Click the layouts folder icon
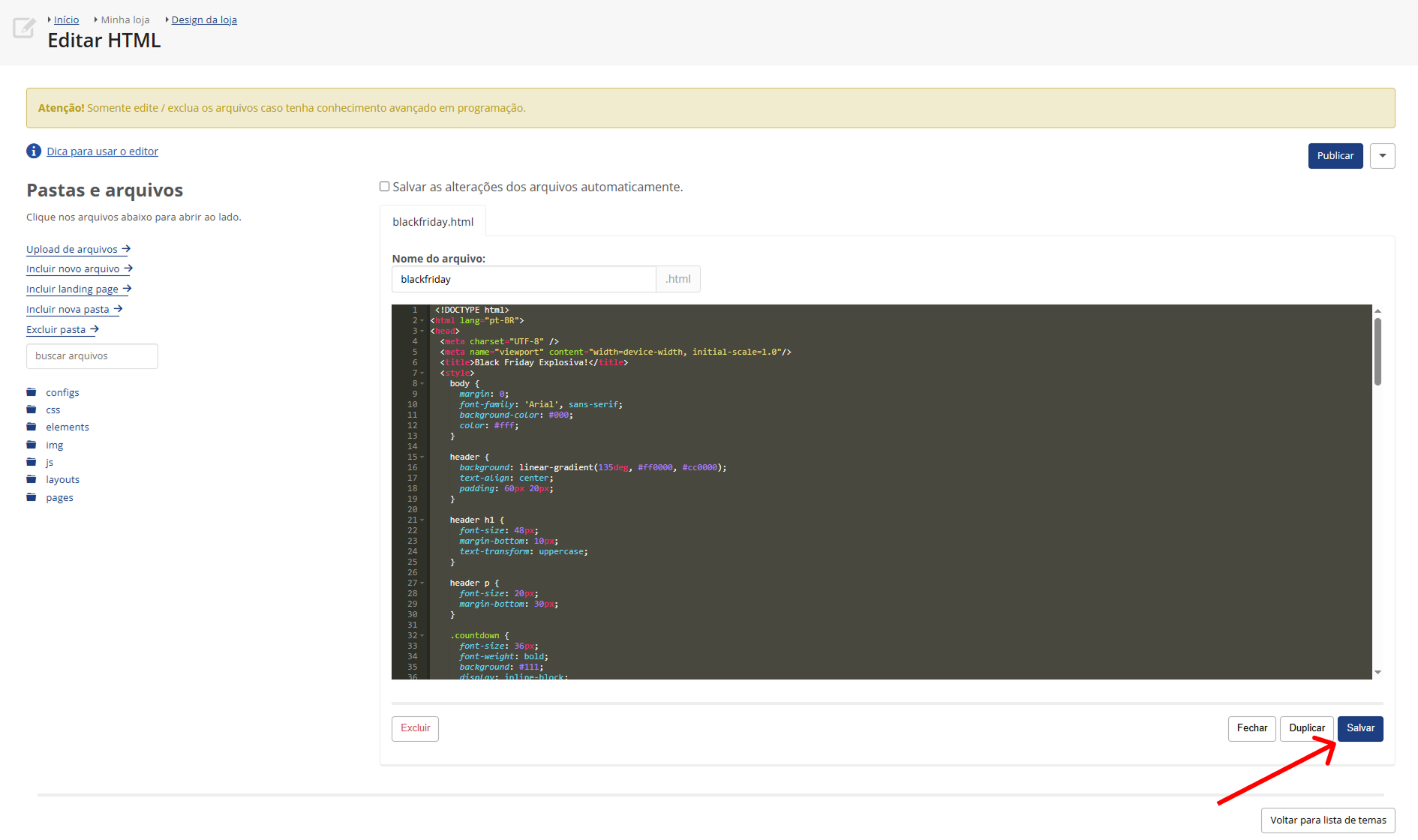The image size is (1418, 840). click(32, 478)
